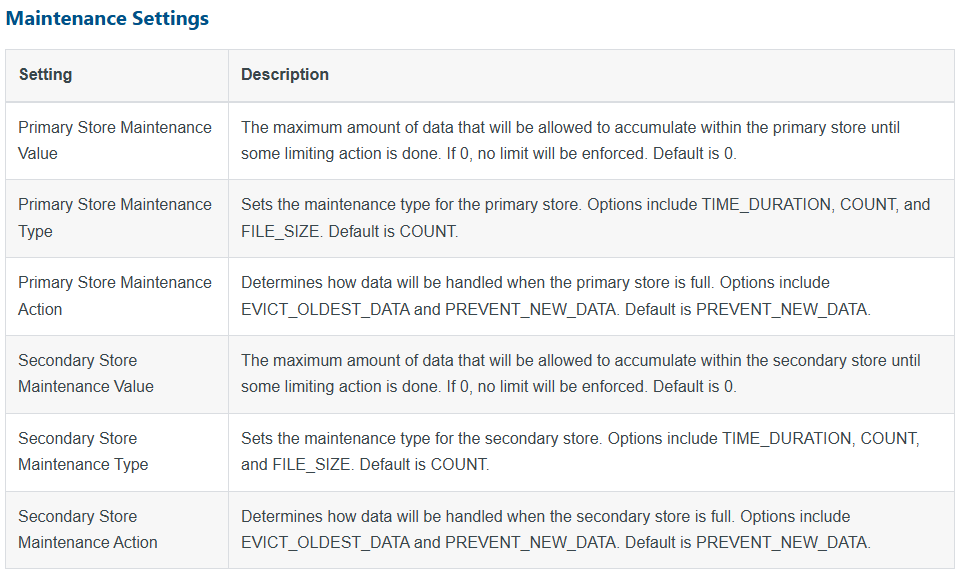Click the Secondary Store Maintenance Value cell
This screenshot has width=961, height=575.
pyautogui.click(x=117, y=374)
